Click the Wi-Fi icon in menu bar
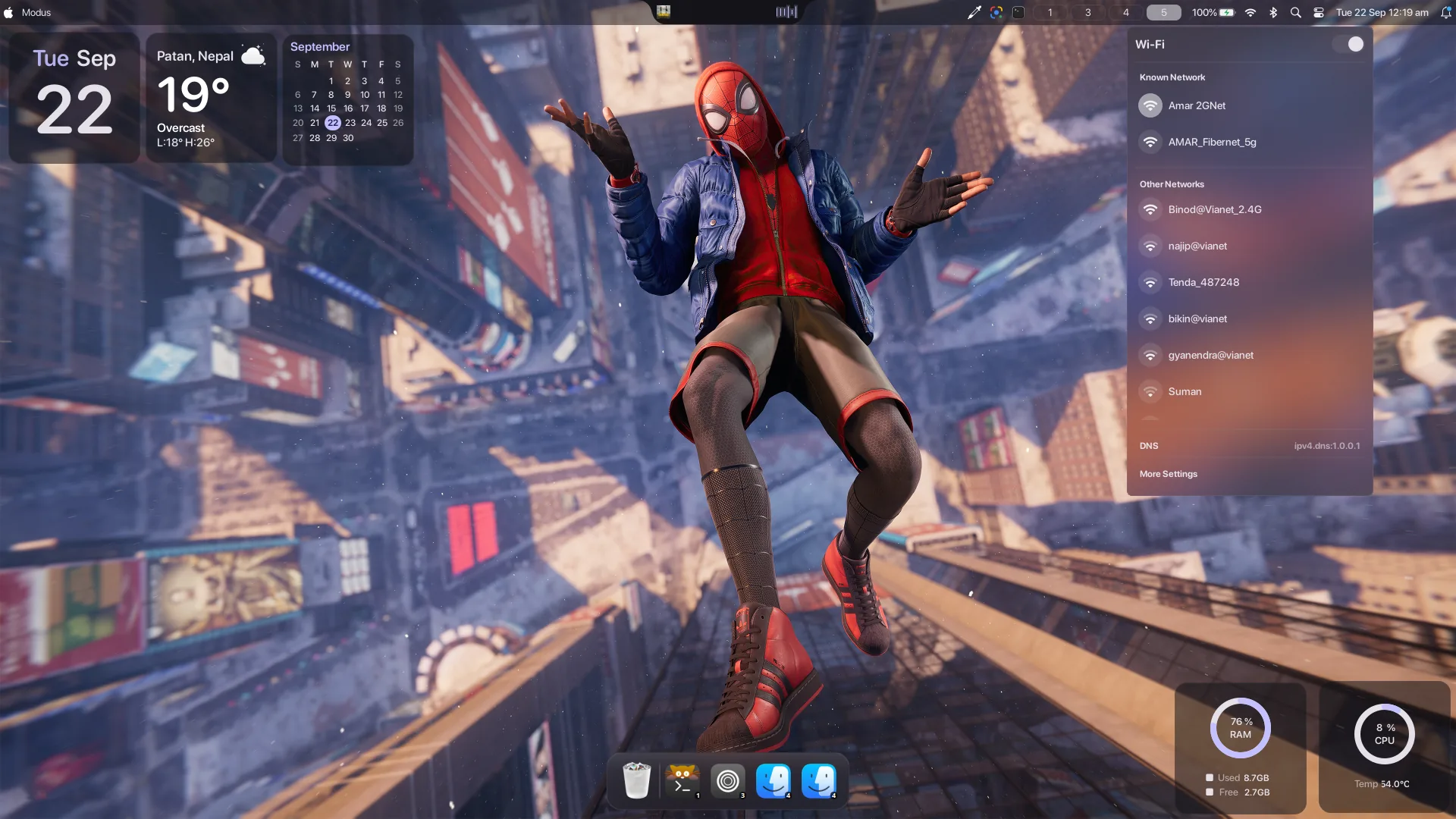This screenshot has width=1456, height=819. (x=1250, y=12)
